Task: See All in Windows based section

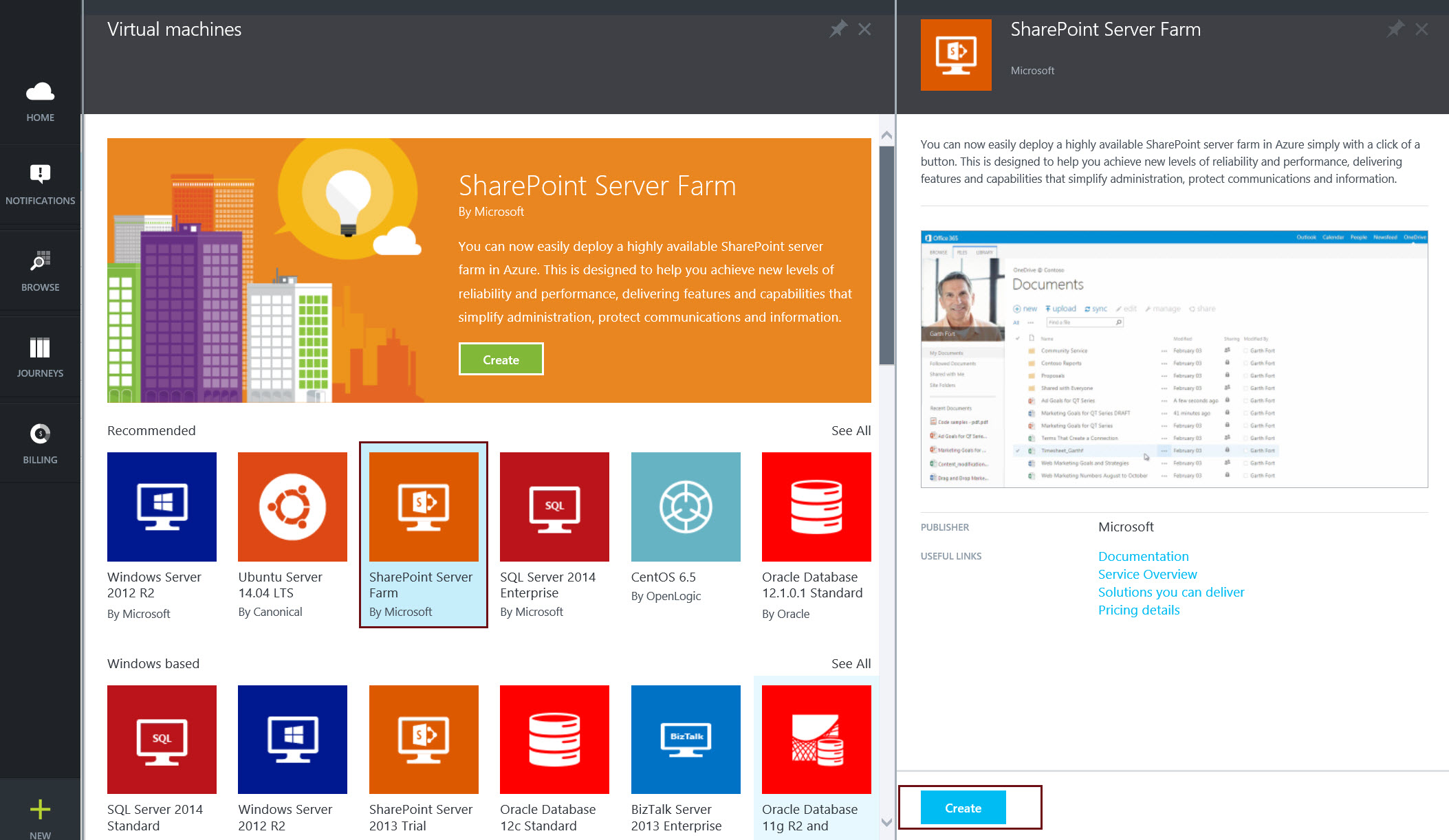Action: 851,663
